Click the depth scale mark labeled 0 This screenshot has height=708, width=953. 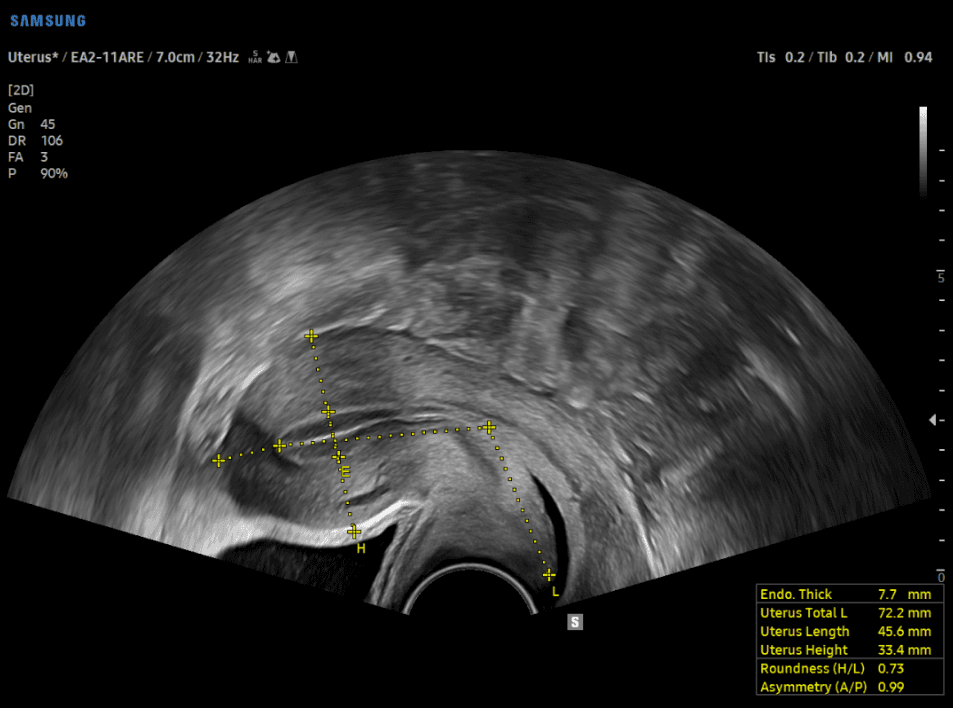pyautogui.click(x=941, y=576)
